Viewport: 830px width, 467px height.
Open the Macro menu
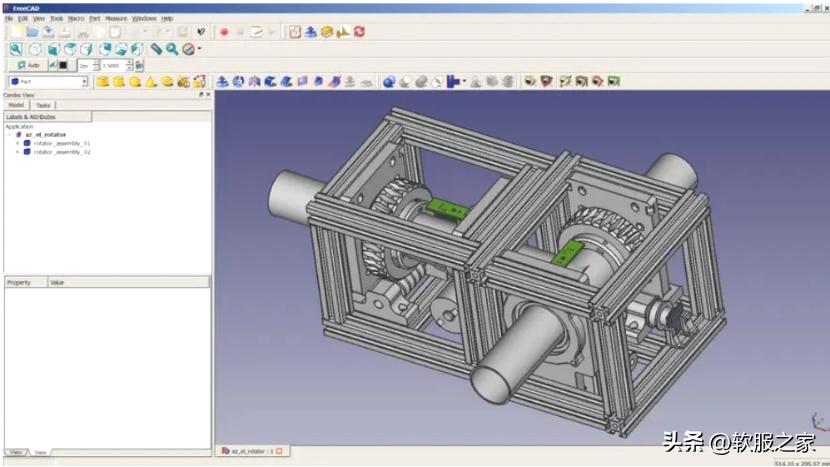tap(76, 18)
